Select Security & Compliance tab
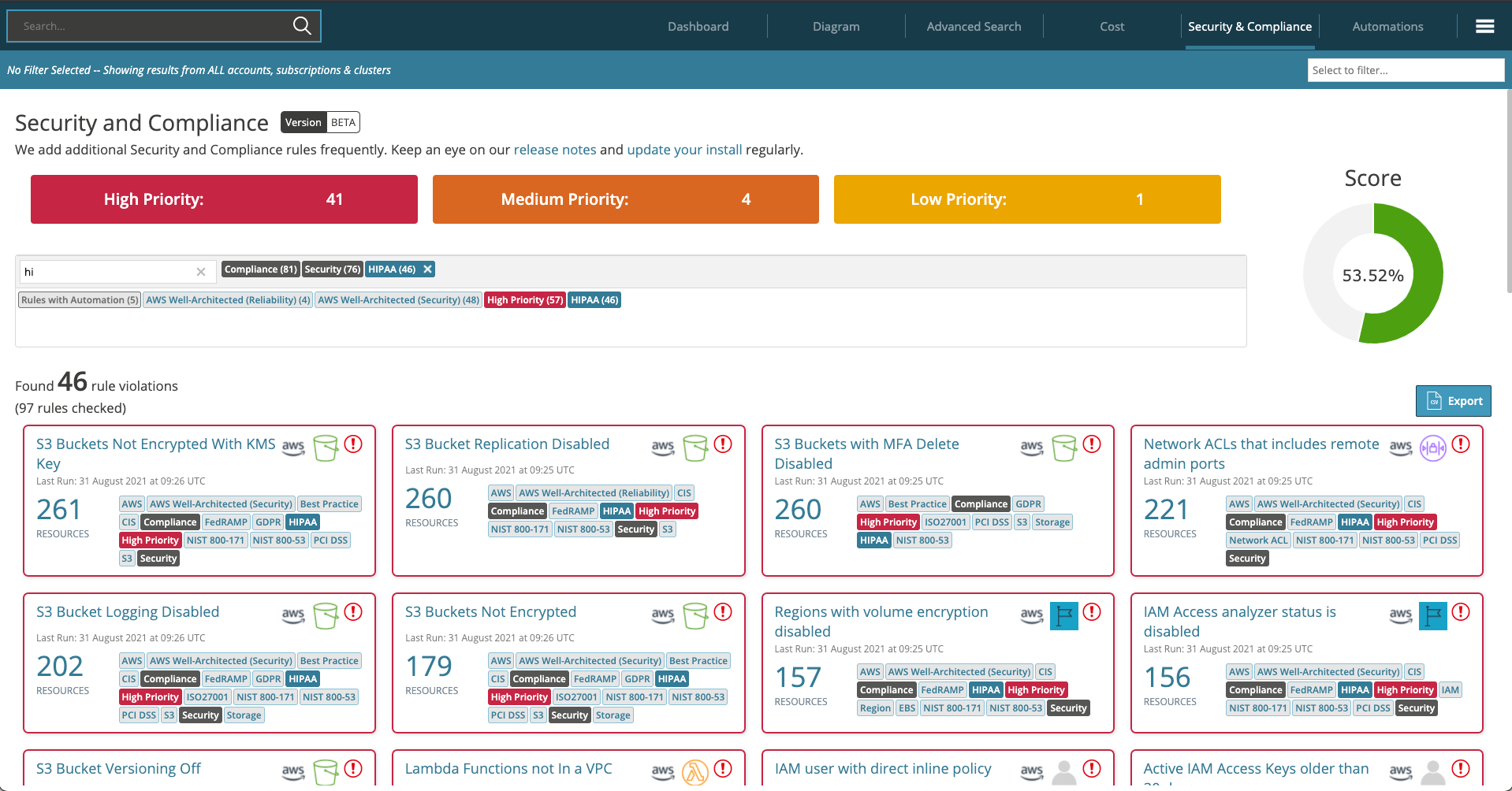The height and width of the screenshot is (791, 1512). coord(1250,27)
